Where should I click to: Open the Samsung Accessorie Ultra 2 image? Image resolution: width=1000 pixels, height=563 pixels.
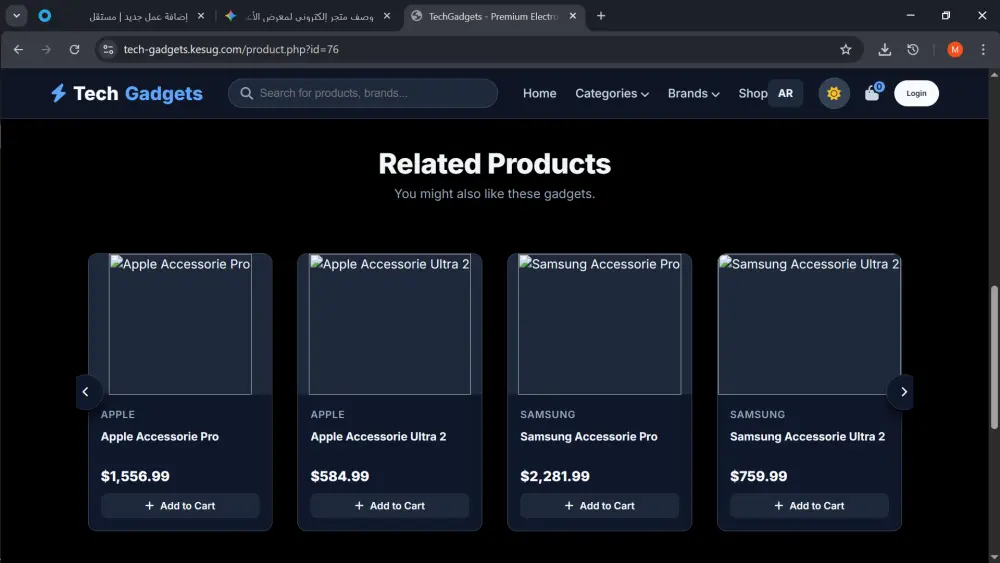coord(809,324)
